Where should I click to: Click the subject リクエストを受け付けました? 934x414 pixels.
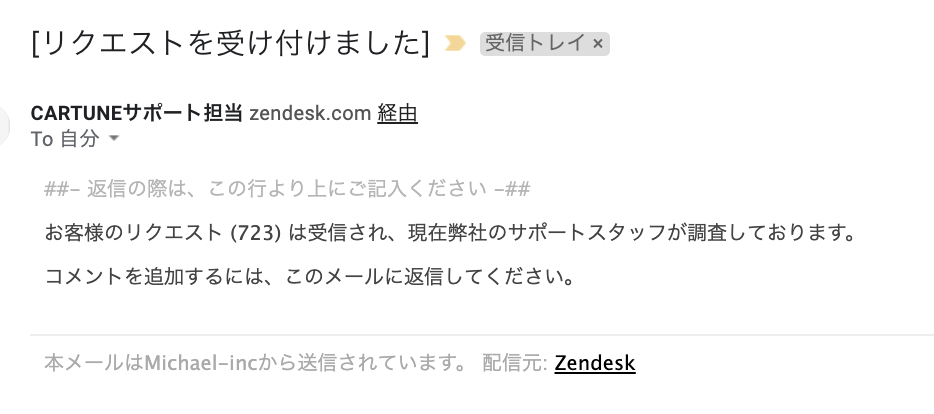[x=230, y=43]
